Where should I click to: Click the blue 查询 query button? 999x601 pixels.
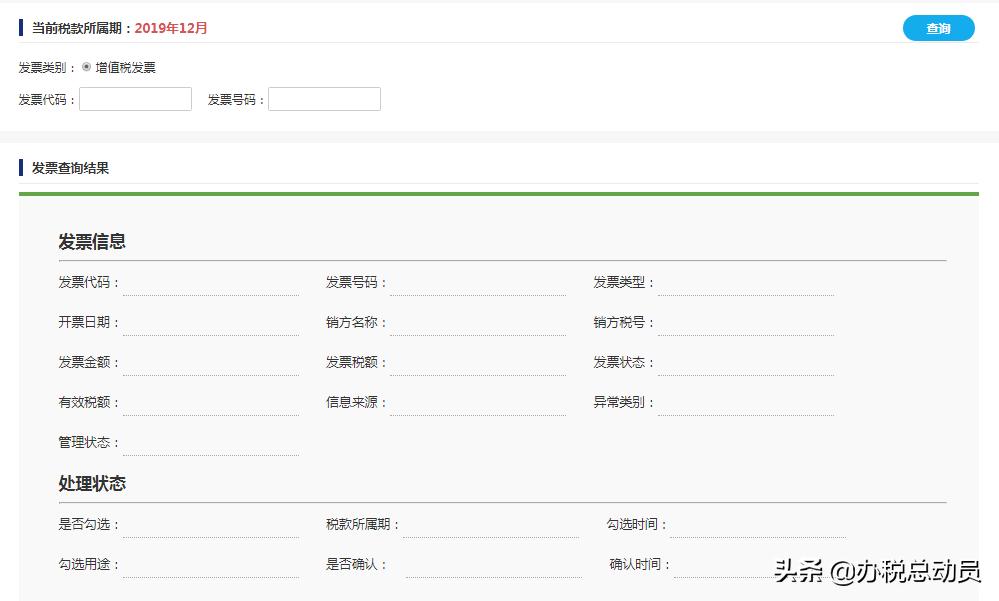pyautogui.click(x=937, y=28)
